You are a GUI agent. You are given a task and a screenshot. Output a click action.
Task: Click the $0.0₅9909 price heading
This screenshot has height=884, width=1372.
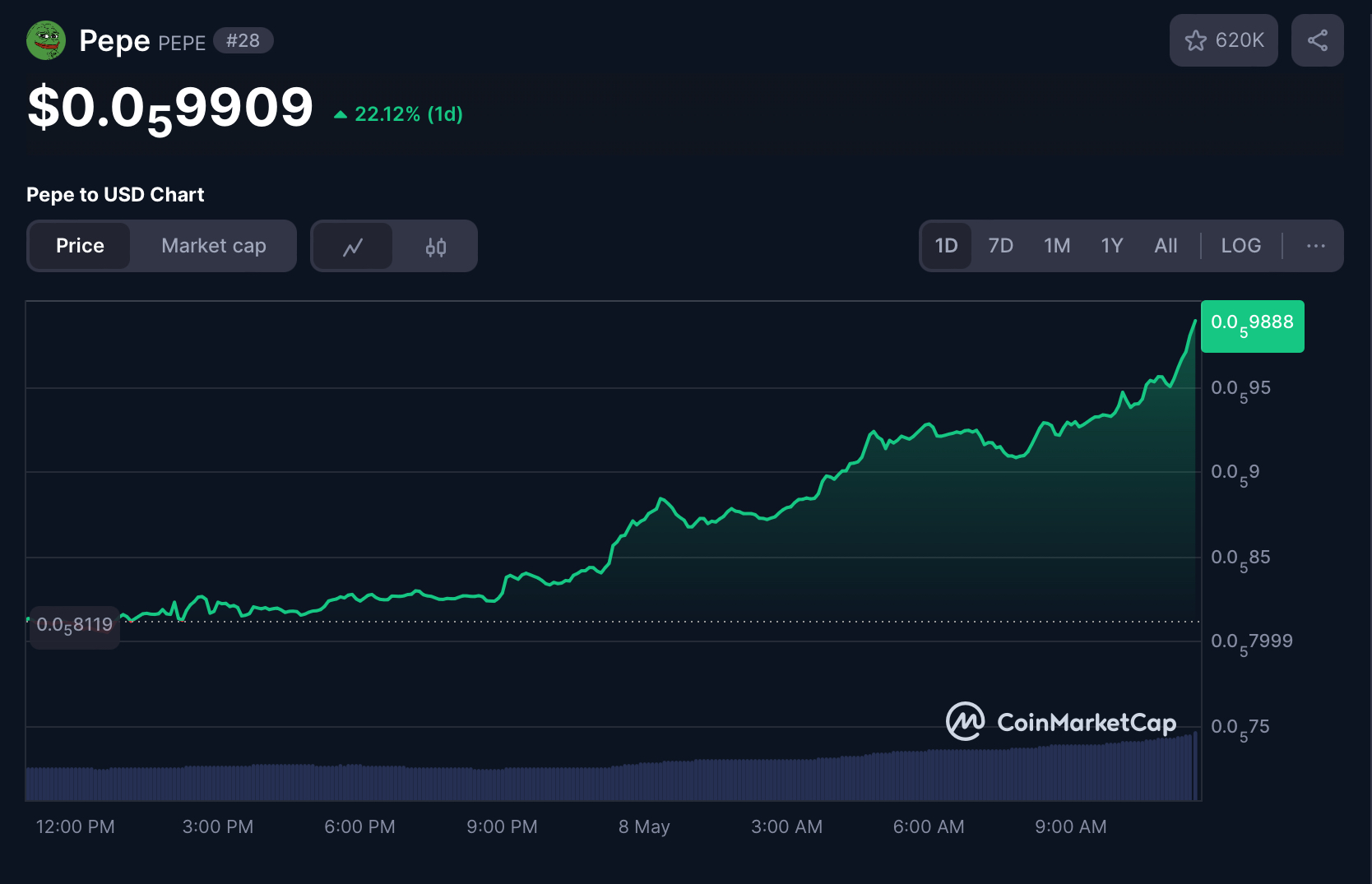coord(170,109)
